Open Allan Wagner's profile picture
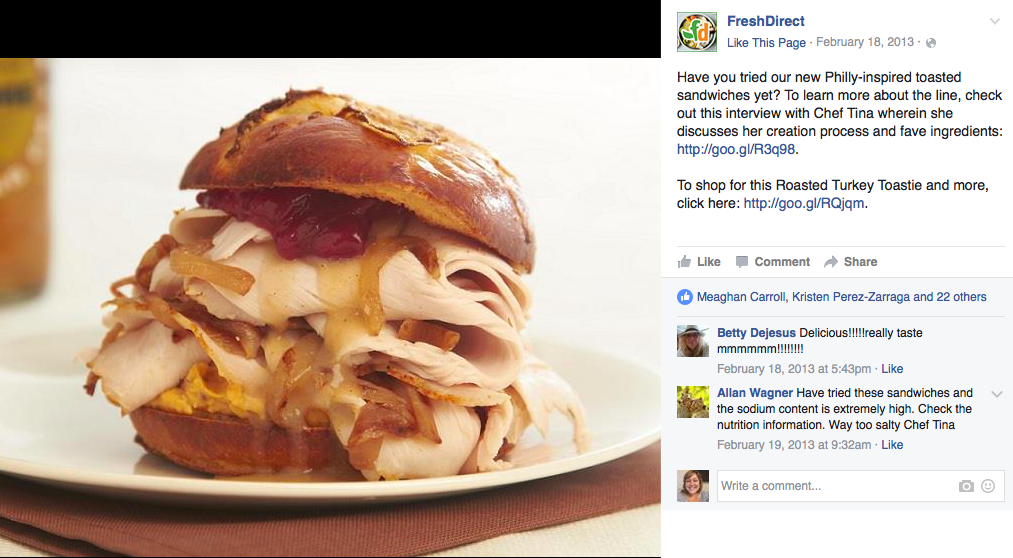Viewport: 1013px width, 558px height. [x=693, y=402]
